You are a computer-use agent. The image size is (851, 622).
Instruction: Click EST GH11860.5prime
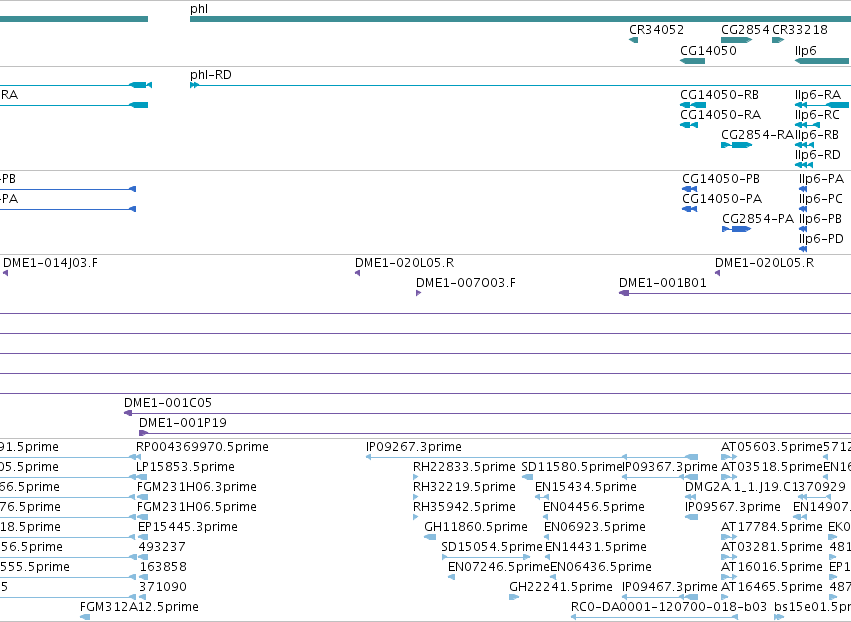click(475, 527)
